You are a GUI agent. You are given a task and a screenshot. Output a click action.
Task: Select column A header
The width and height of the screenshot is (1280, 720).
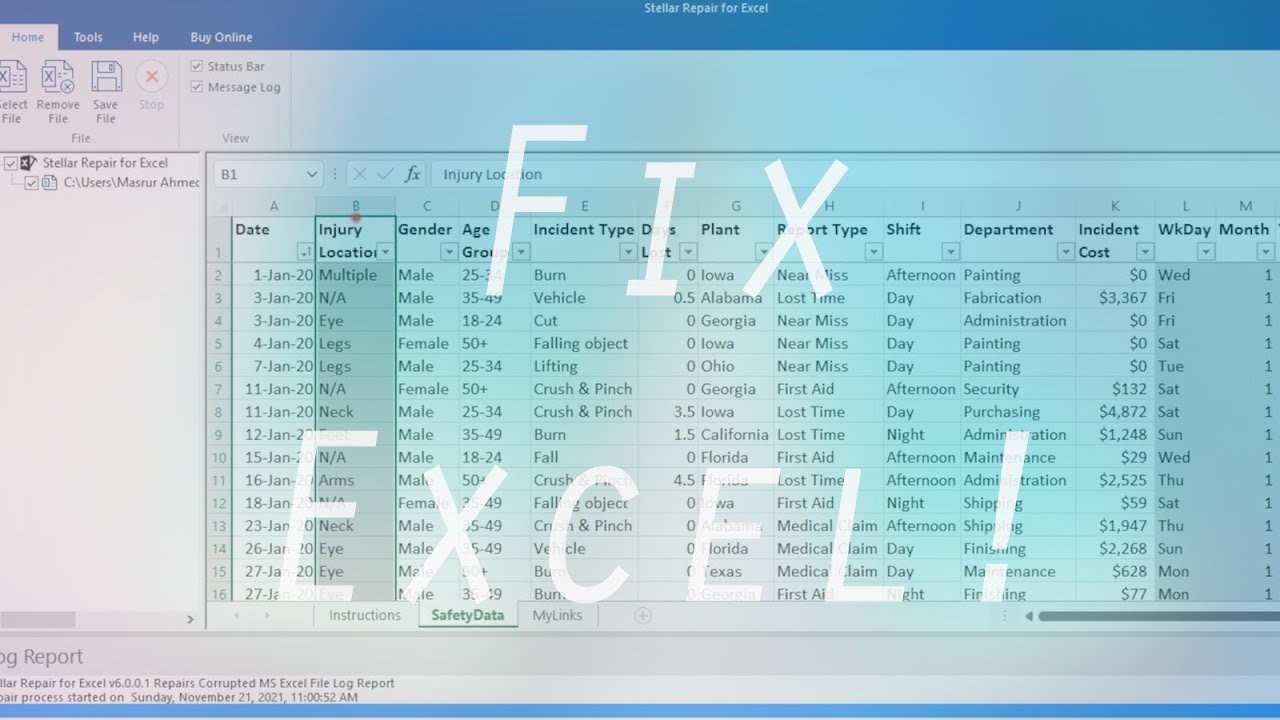(x=274, y=206)
